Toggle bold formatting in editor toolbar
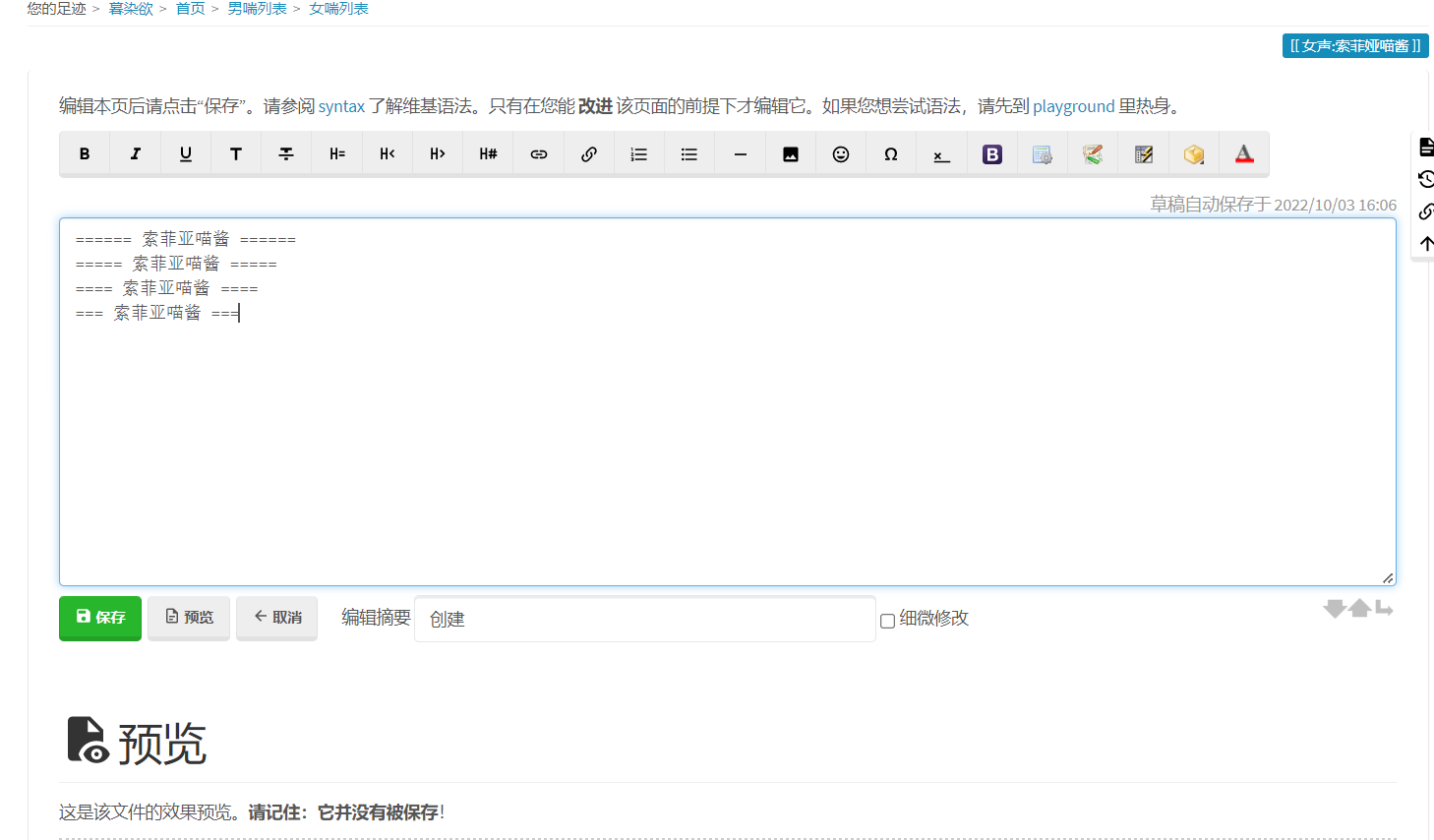The width and height of the screenshot is (1434, 840). click(85, 154)
